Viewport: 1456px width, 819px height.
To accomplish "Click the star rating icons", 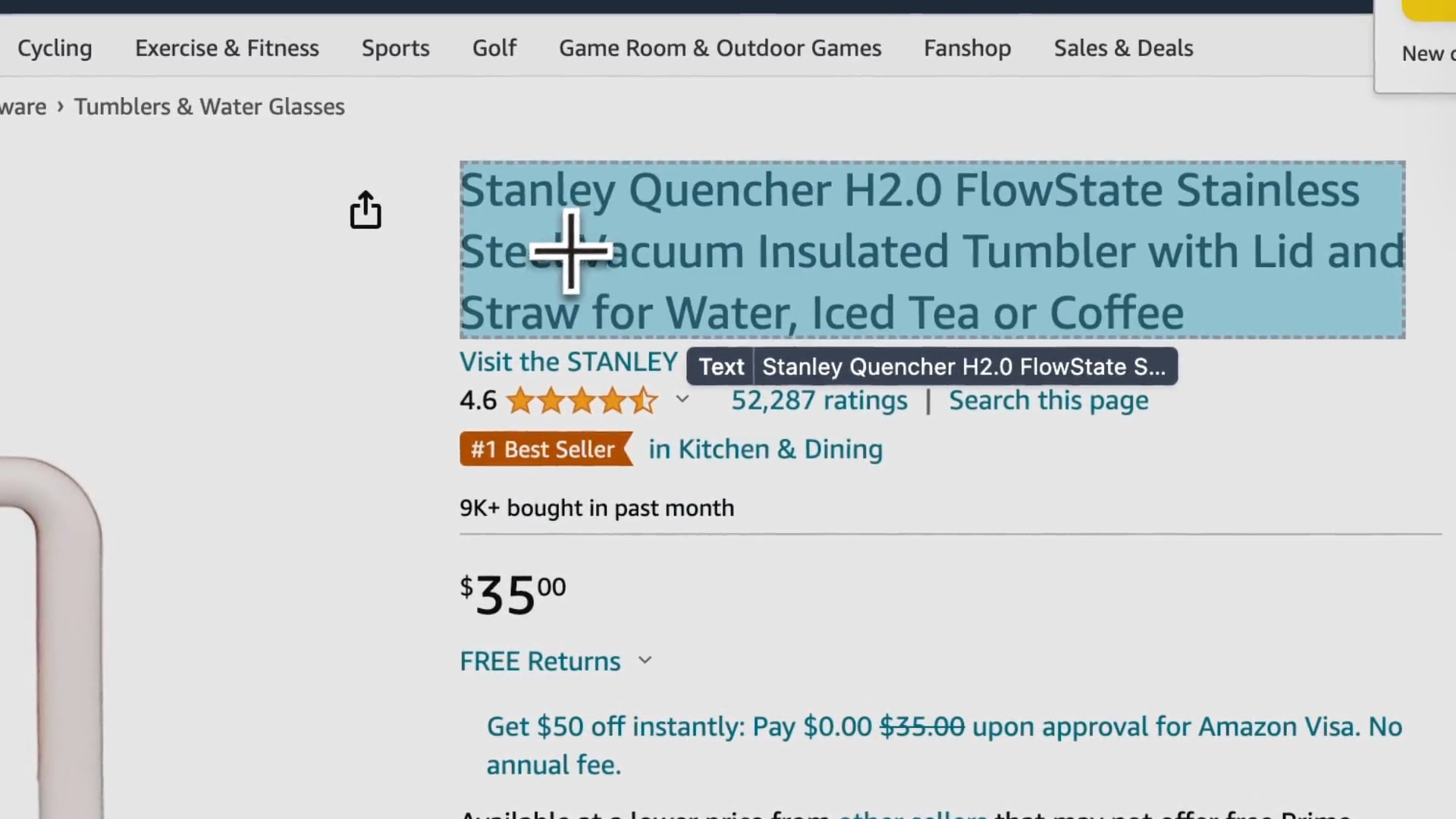I will tap(581, 400).
